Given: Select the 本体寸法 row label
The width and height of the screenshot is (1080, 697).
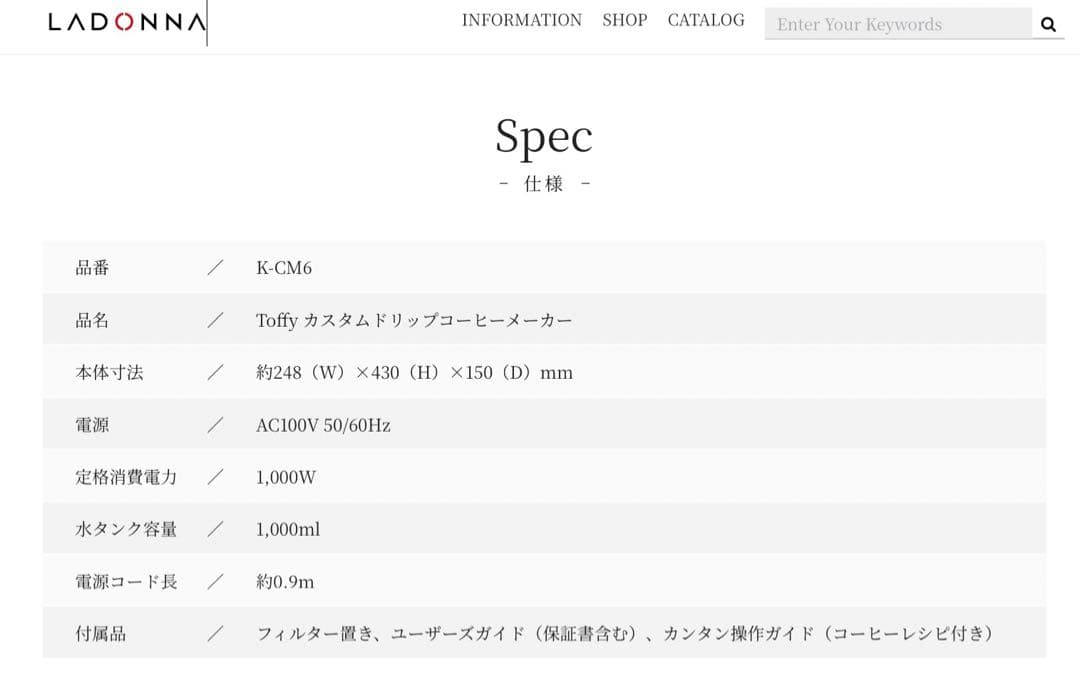Looking at the screenshot, I should tap(109, 372).
